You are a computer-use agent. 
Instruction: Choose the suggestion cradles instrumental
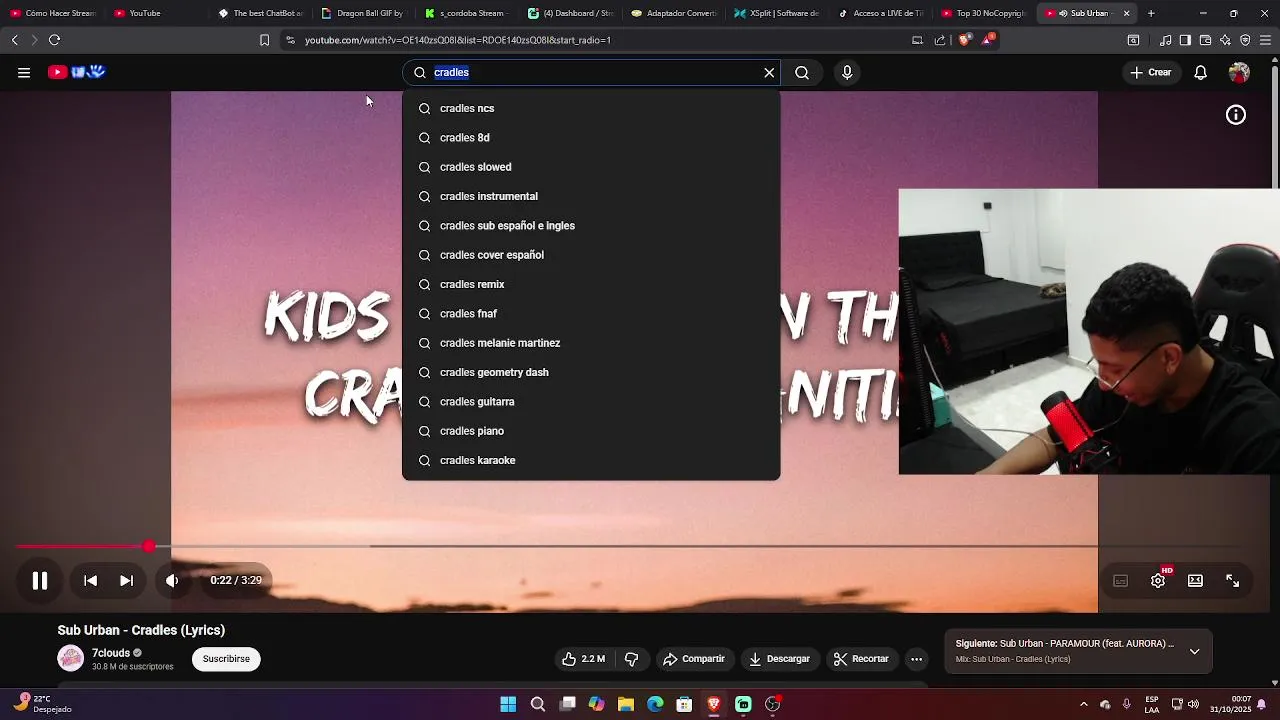[x=591, y=196]
